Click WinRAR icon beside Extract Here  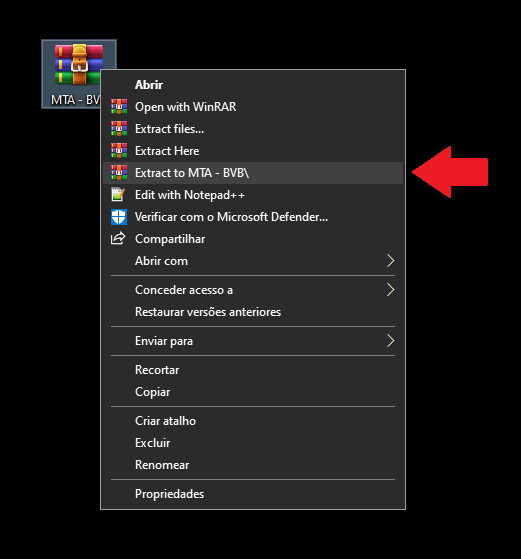(x=119, y=151)
